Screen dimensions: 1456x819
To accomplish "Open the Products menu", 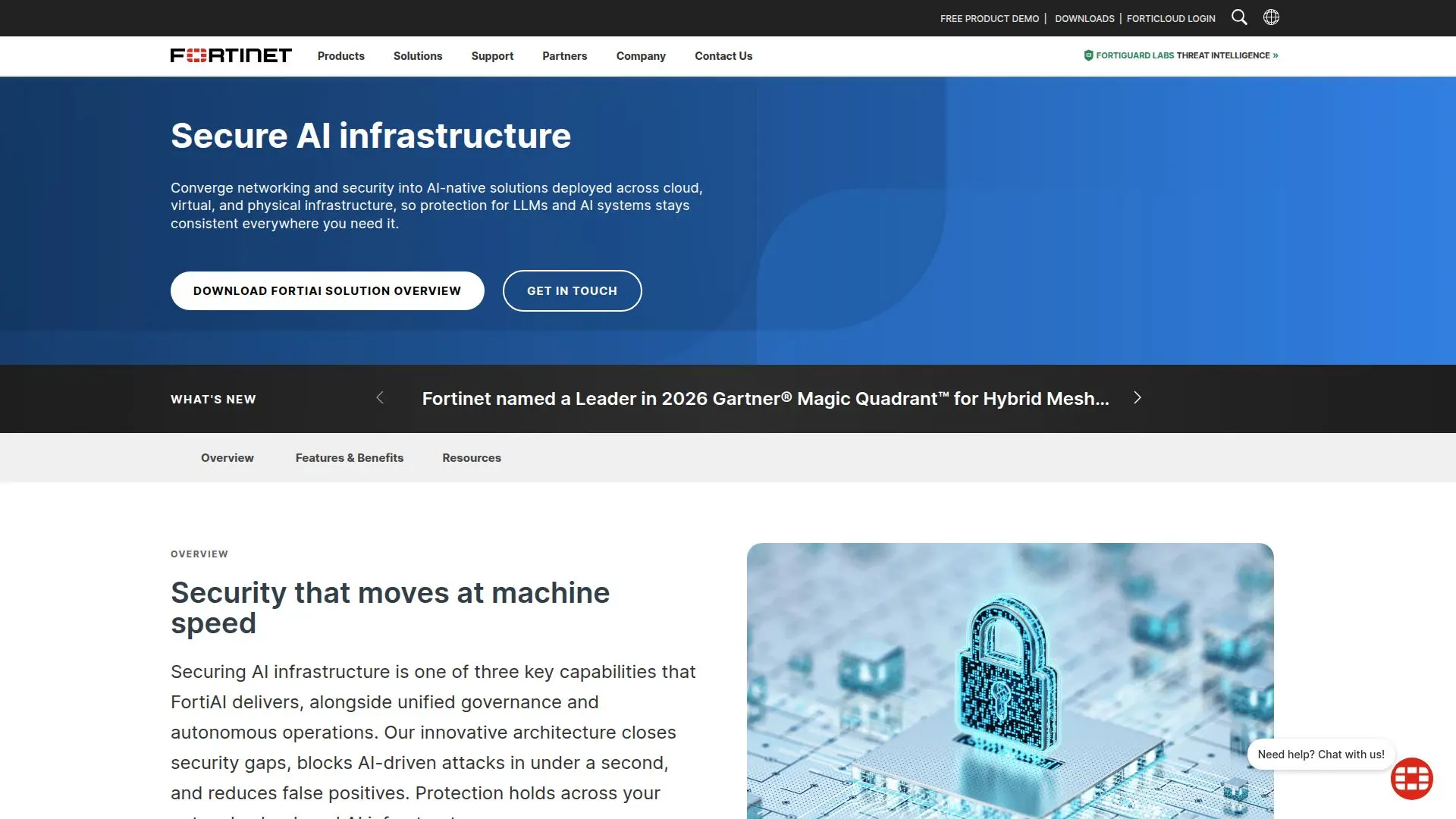I will (x=341, y=56).
